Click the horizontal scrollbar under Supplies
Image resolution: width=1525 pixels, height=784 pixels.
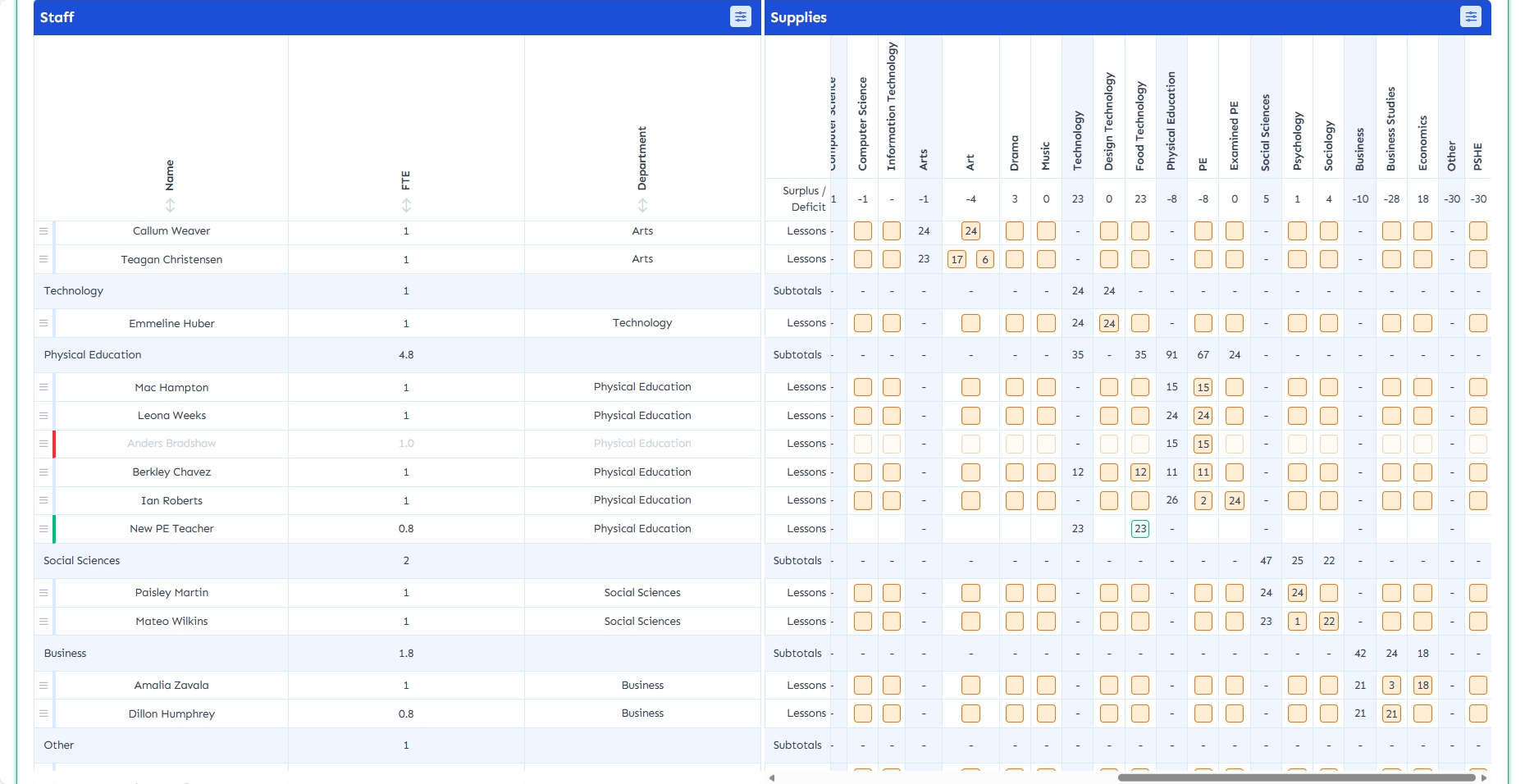(x=1296, y=777)
